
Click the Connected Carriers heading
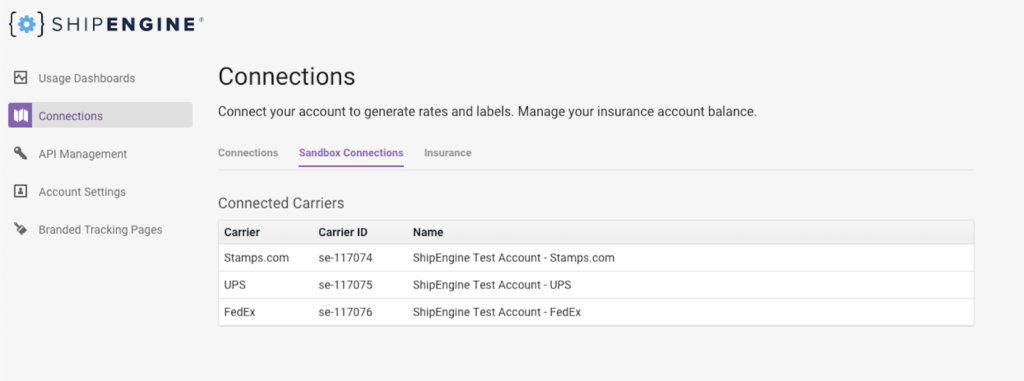281,203
